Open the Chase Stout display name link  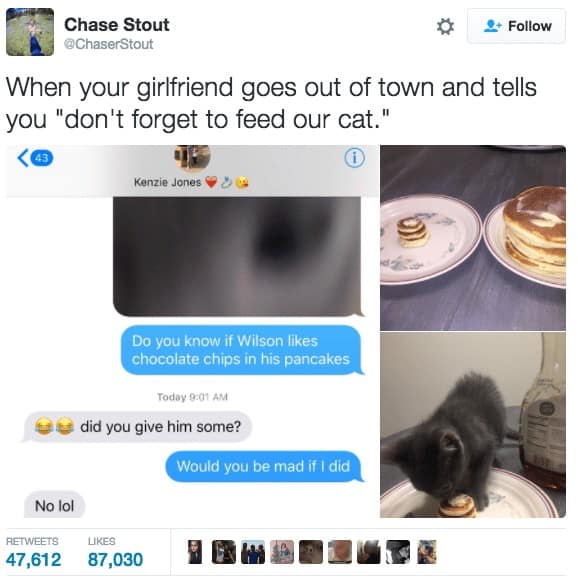tap(117, 25)
